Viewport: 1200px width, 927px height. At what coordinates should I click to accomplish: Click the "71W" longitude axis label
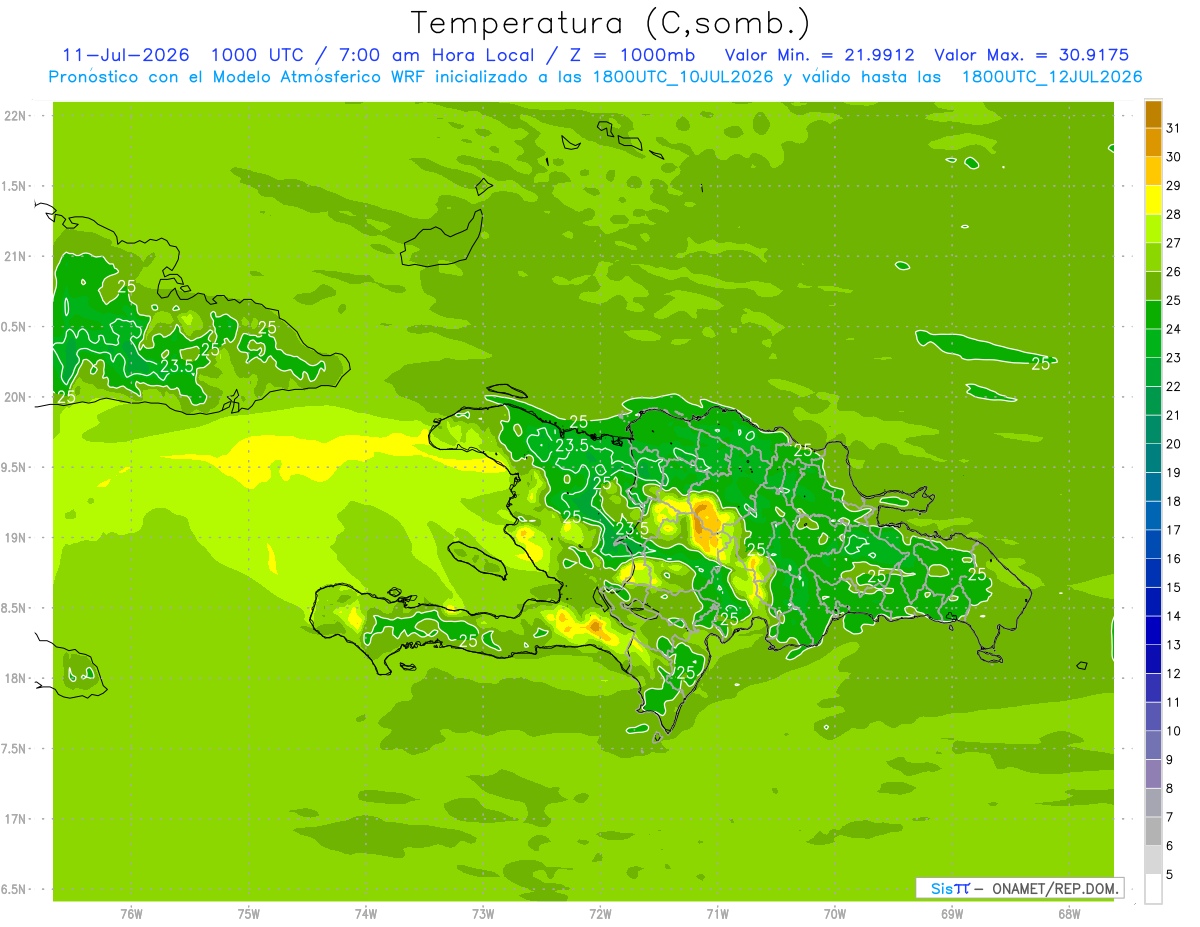(x=717, y=914)
